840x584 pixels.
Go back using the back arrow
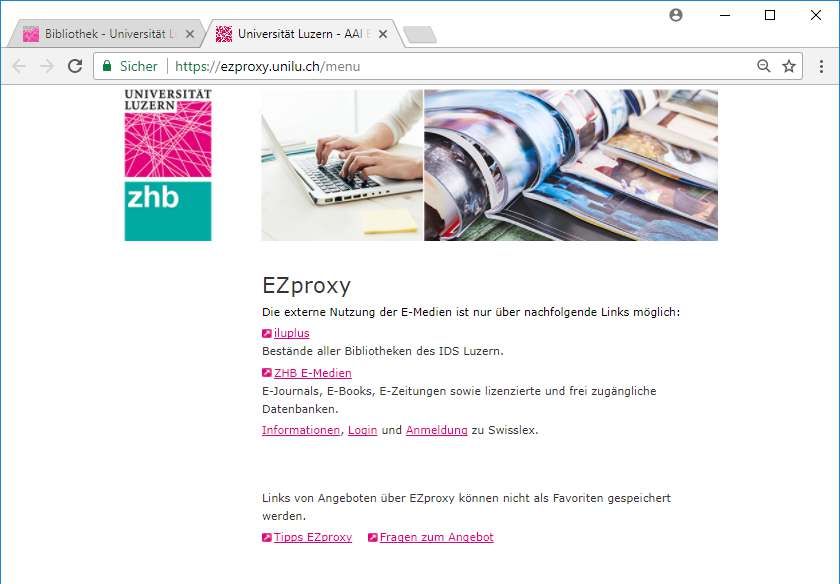pos(19,66)
